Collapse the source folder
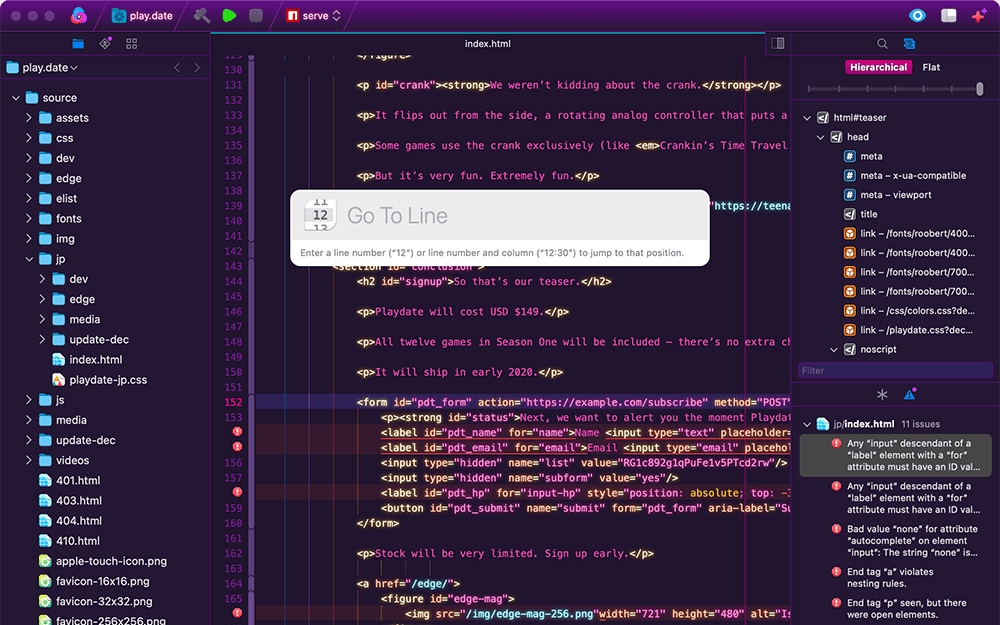The height and width of the screenshot is (625, 1000). pos(16,98)
